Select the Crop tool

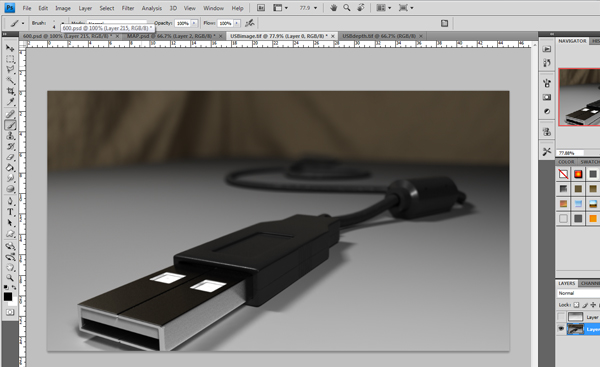click(x=10, y=91)
